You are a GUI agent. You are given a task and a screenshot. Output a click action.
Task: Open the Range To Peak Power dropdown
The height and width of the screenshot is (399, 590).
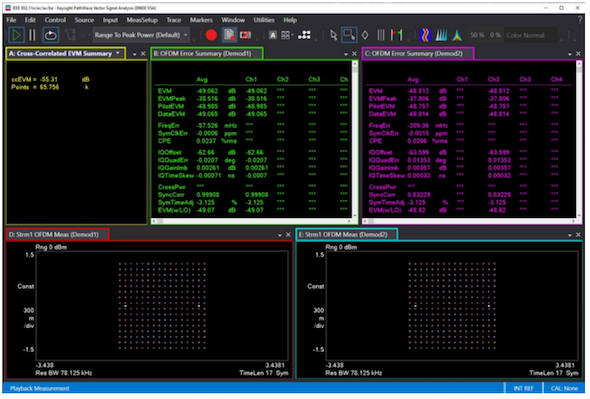click(x=141, y=35)
